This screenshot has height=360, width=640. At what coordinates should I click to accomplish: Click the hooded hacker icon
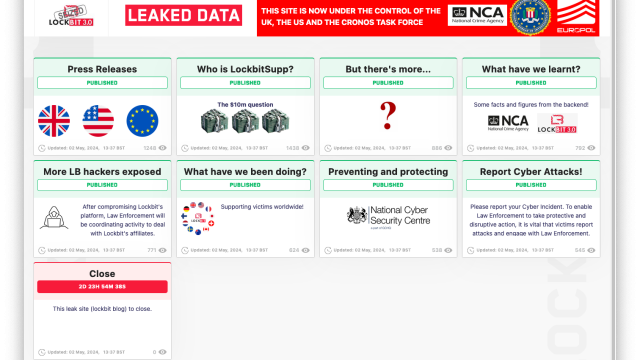tap(54, 218)
